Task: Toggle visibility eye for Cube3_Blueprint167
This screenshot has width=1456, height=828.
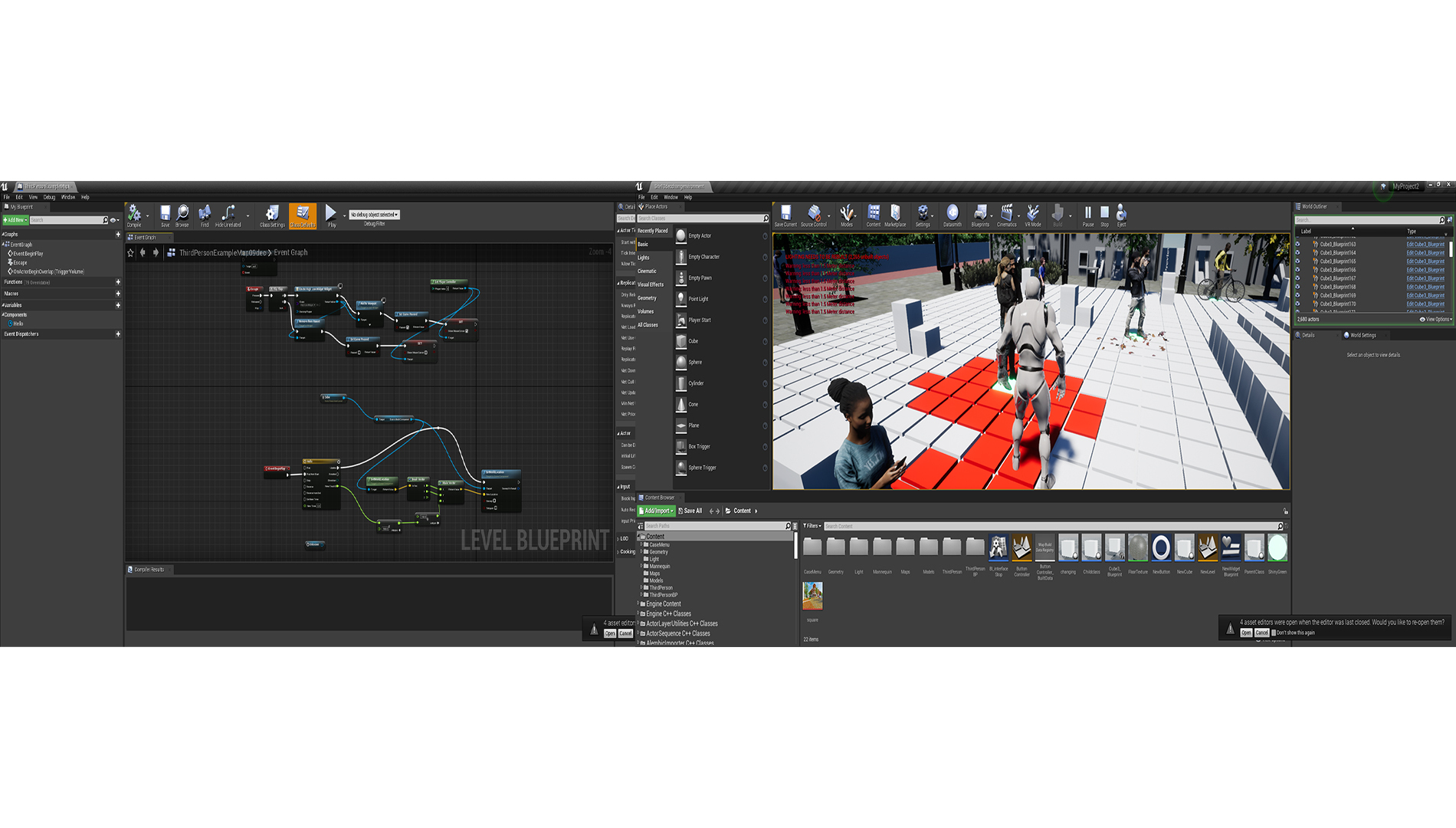Action: pos(1297,278)
